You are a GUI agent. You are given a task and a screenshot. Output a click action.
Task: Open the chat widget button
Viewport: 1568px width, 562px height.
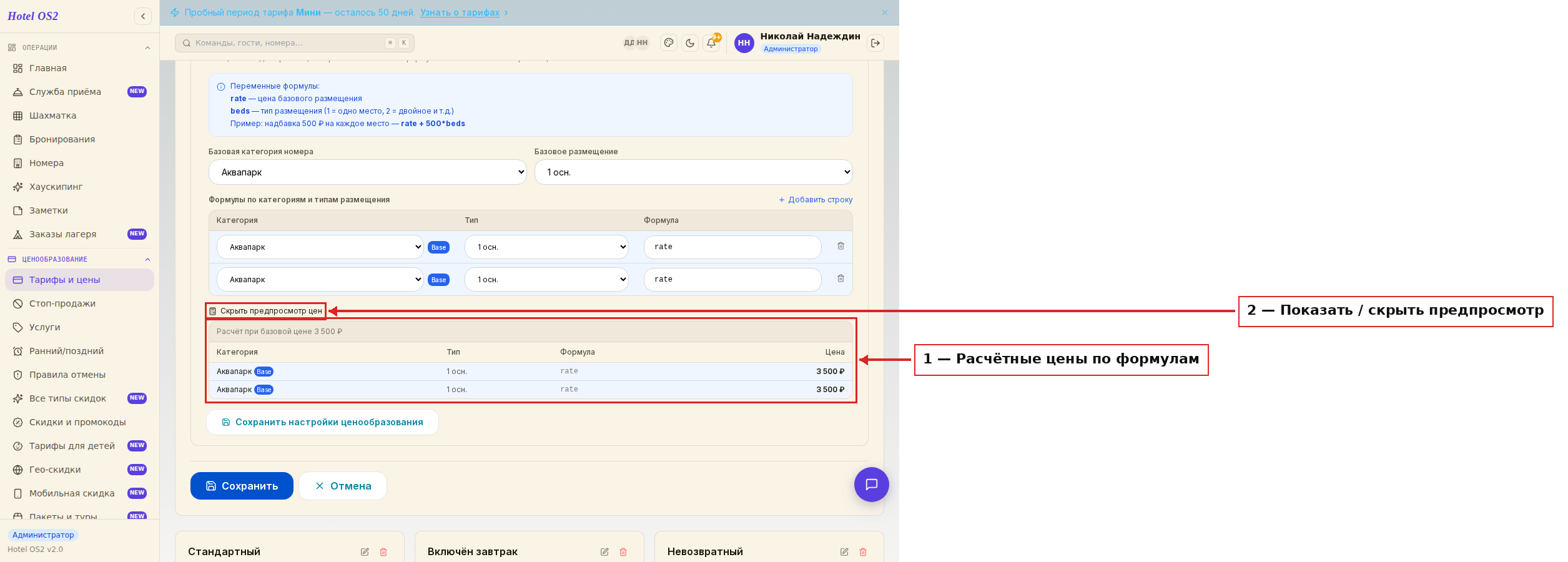point(871,485)
